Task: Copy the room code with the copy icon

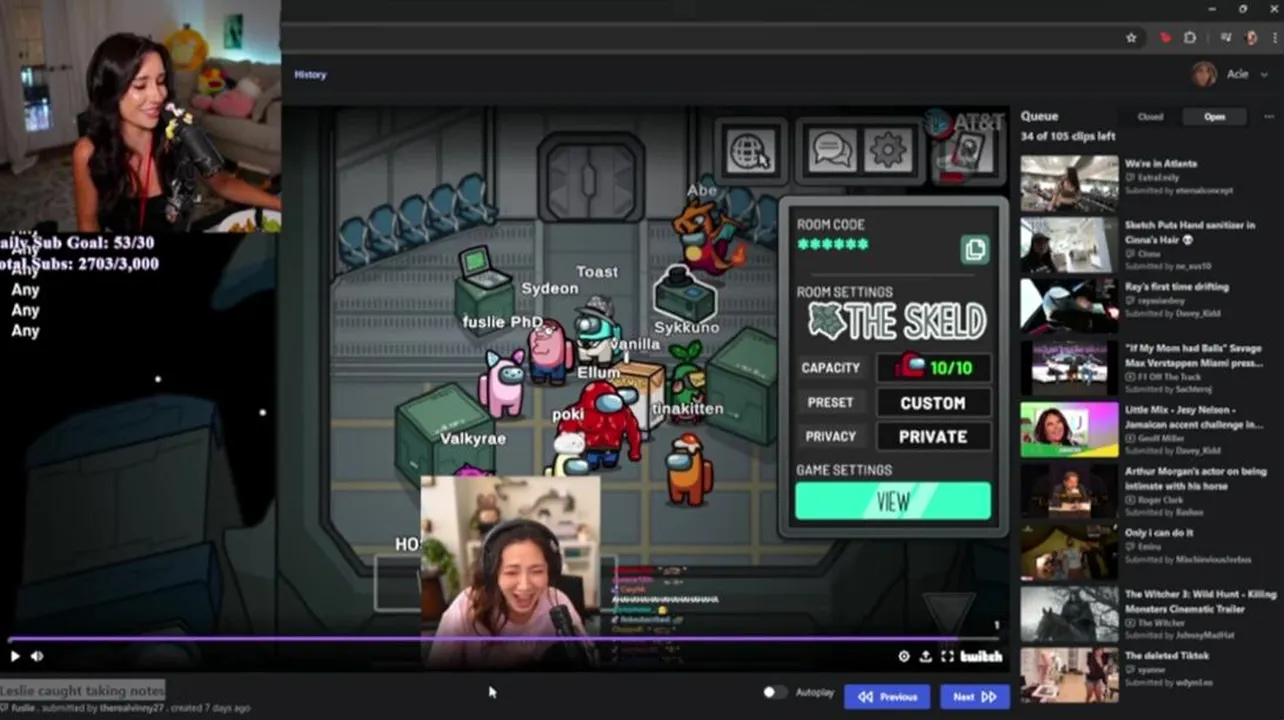Action: tap(975, 249)
